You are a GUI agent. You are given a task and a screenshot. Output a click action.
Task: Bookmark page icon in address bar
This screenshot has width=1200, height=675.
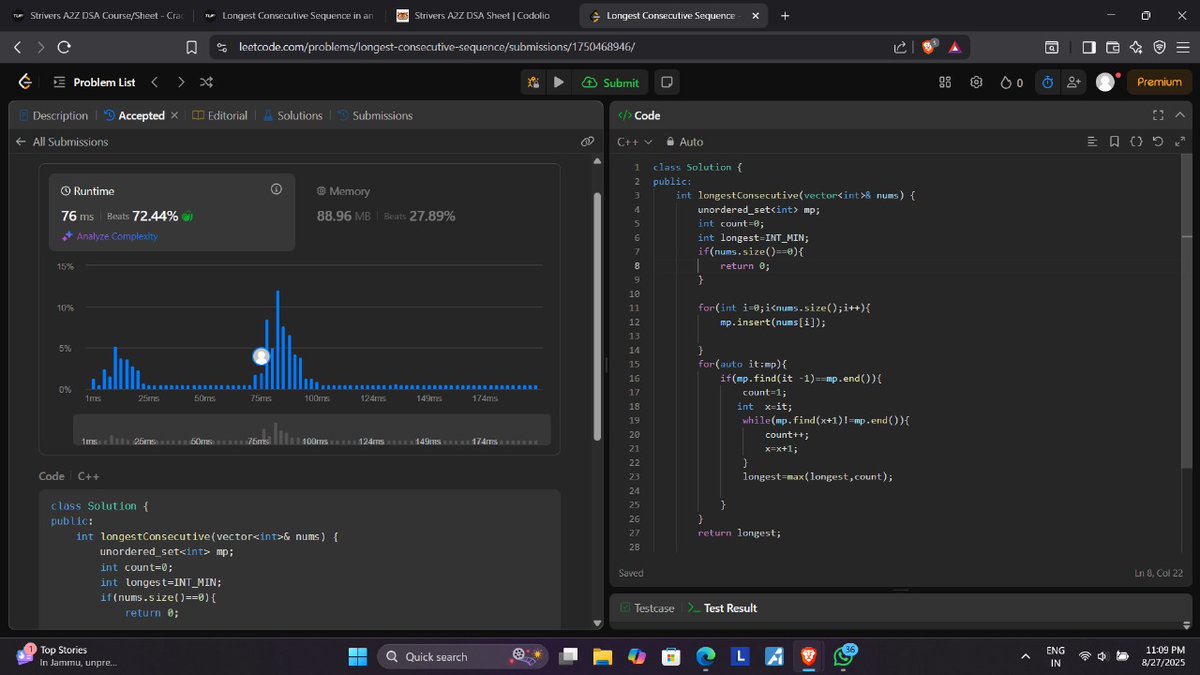pos(191,47)
